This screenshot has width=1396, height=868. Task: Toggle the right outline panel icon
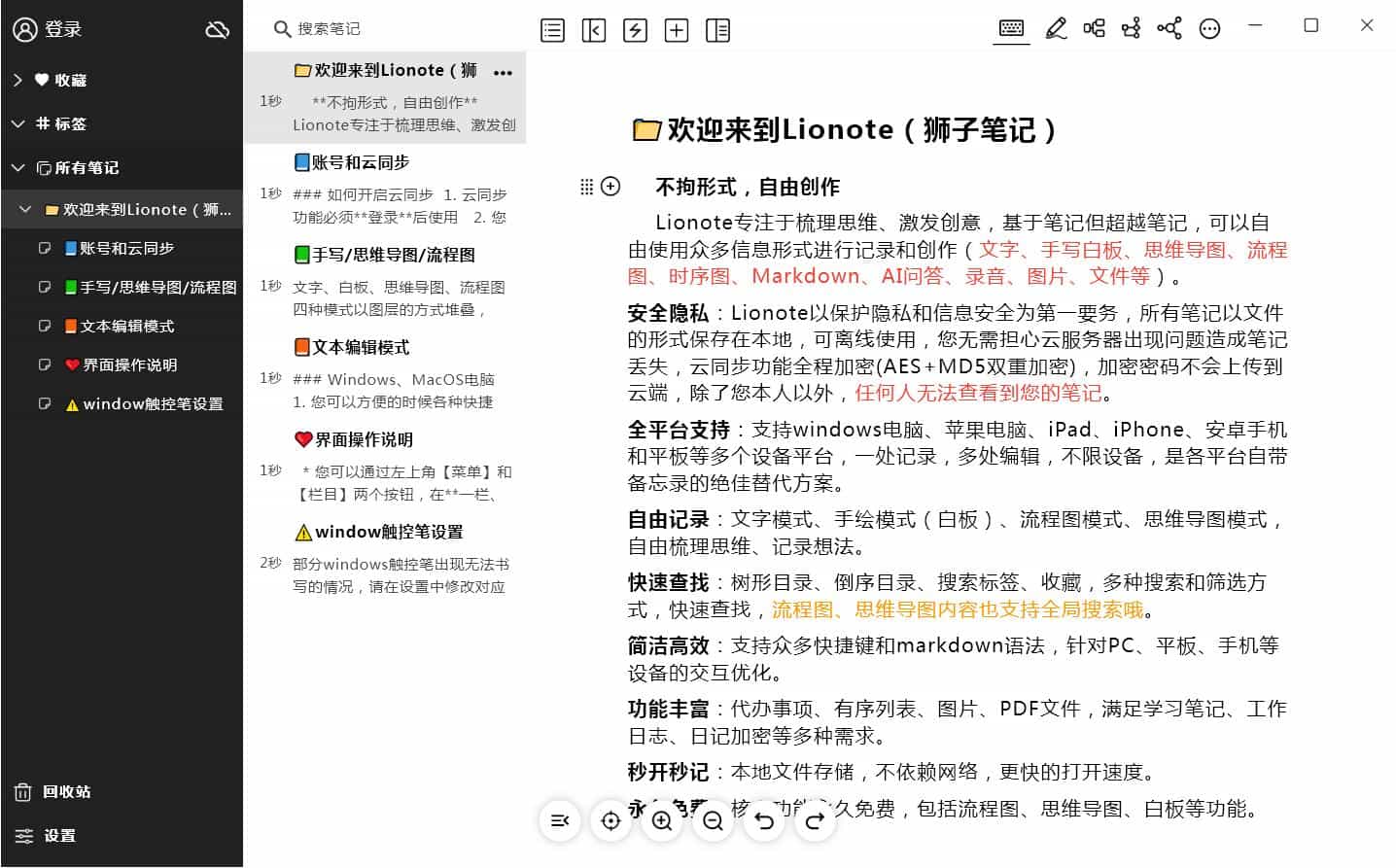pyautogui.click(x=718, y=31)
